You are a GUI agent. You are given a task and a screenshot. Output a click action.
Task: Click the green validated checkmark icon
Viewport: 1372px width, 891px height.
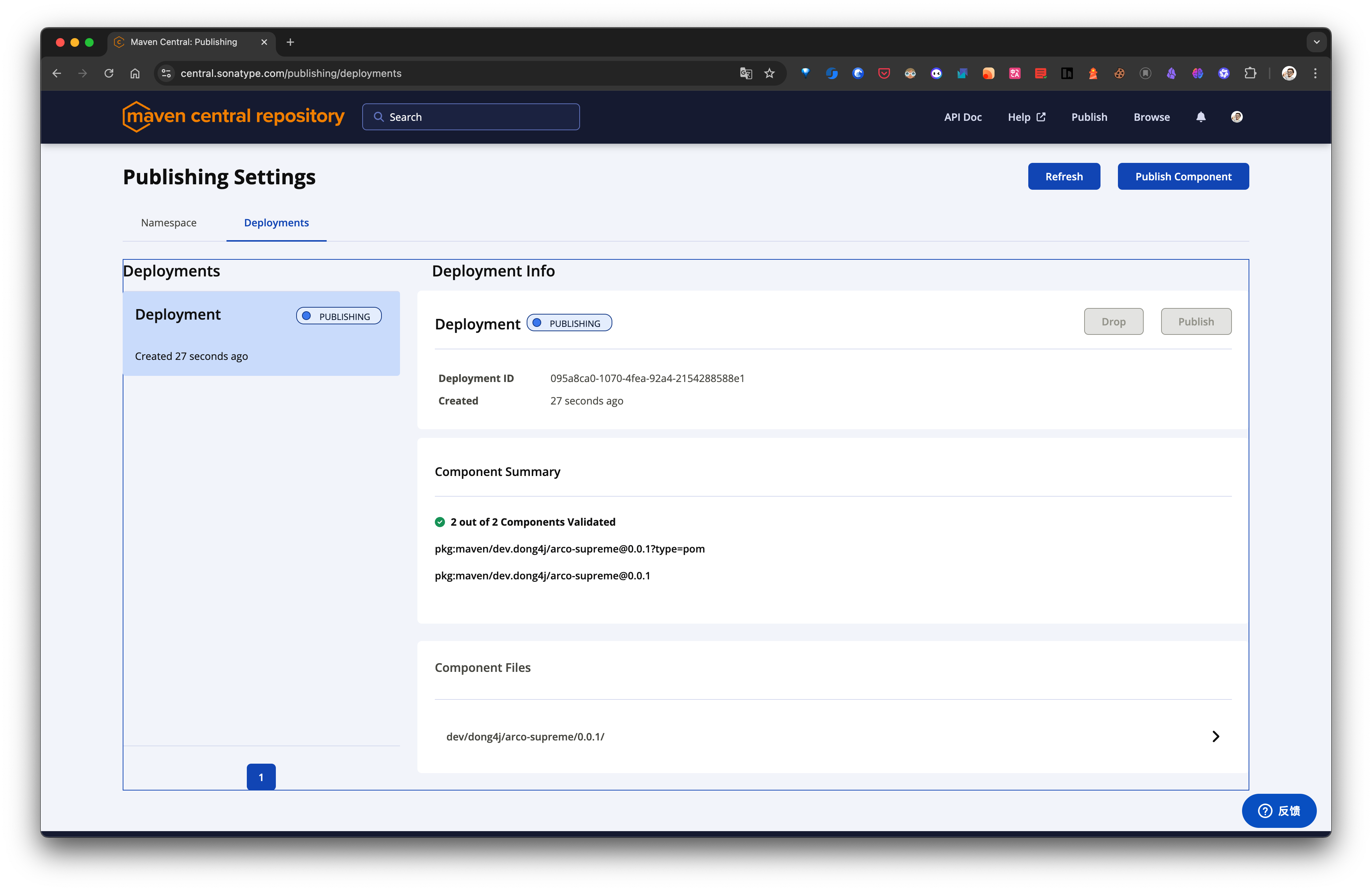440,522
